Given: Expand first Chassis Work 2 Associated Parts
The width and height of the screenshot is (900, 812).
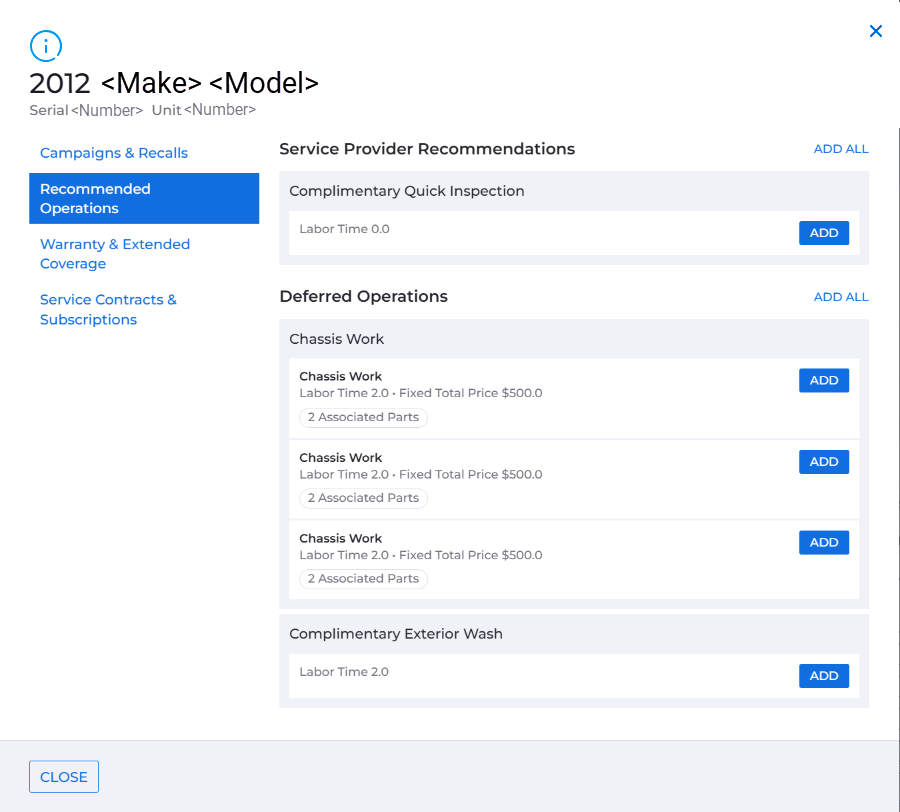Looking at the screenshot, I should click(363, 417).
